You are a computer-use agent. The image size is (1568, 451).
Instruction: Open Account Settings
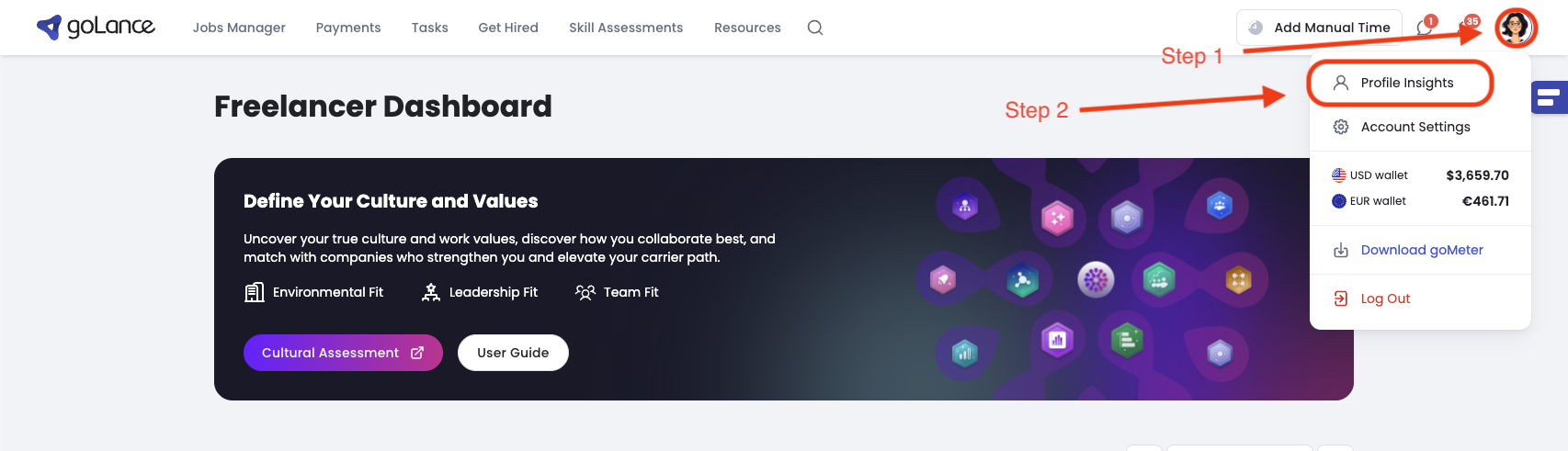point(1415,127)
